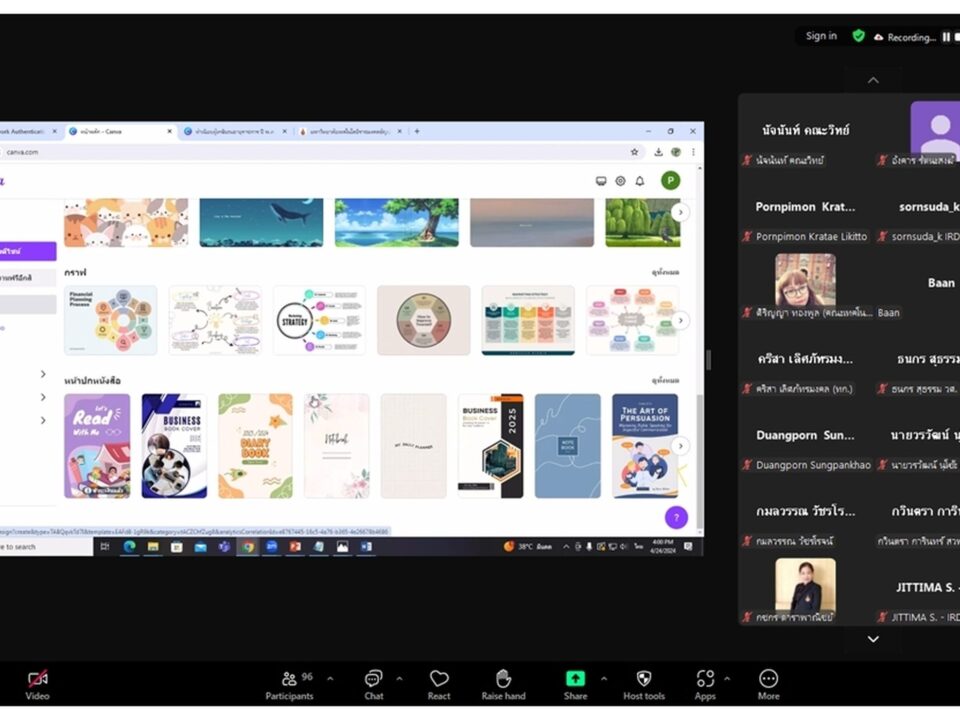Open the More options menu

(x=768, y=685)
